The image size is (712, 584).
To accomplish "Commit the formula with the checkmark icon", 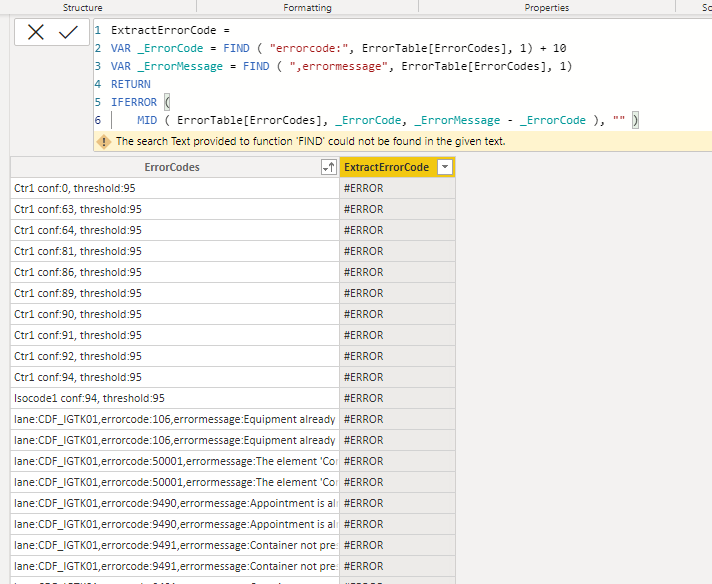I will click(68, 32).
